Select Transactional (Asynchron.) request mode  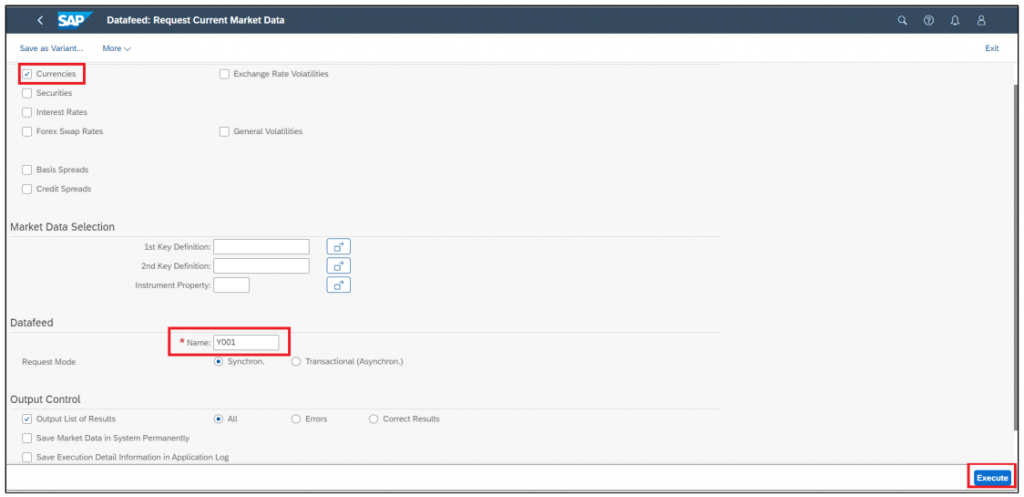tap(296, 361)
